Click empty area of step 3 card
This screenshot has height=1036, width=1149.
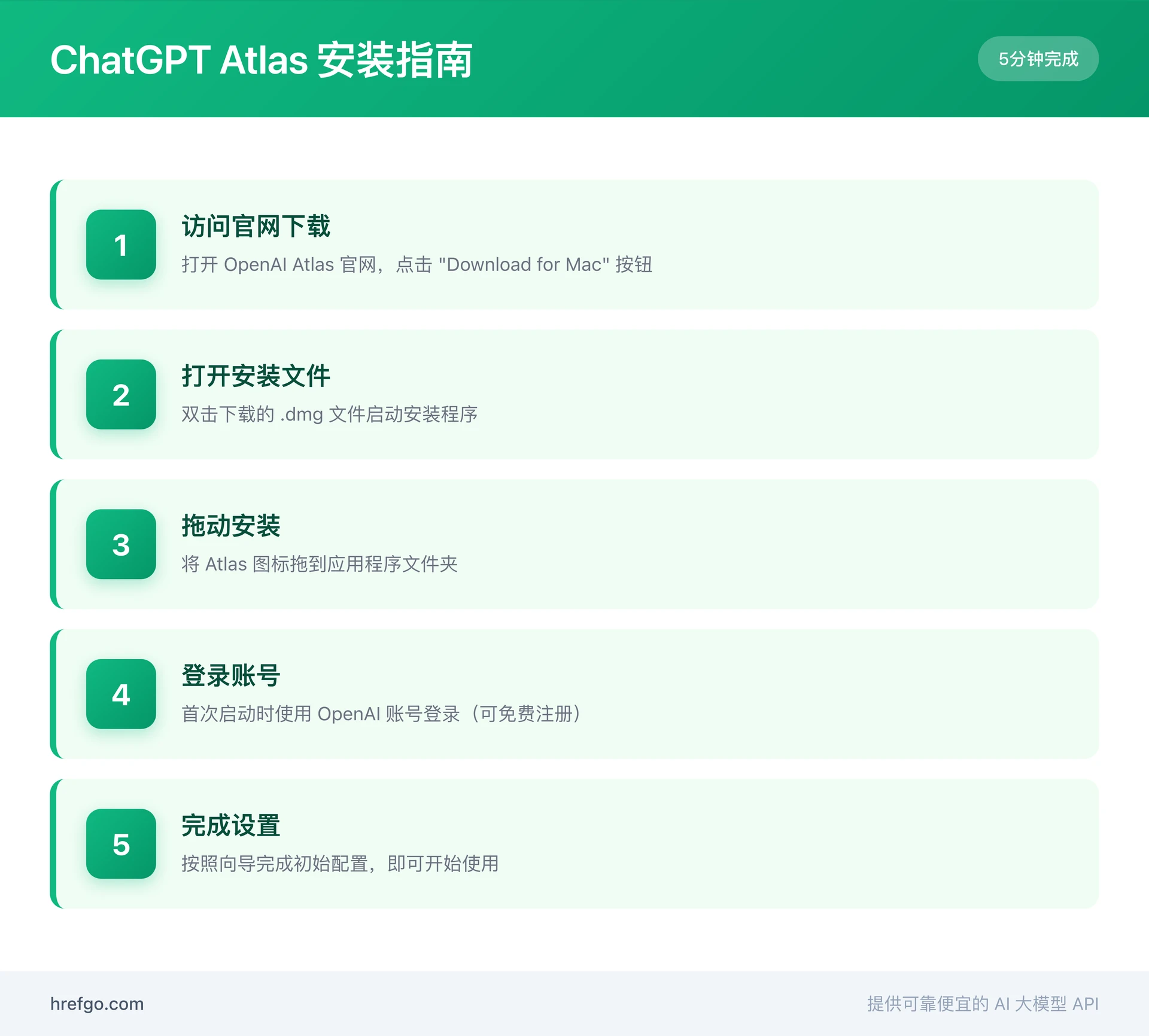point(778,544)
